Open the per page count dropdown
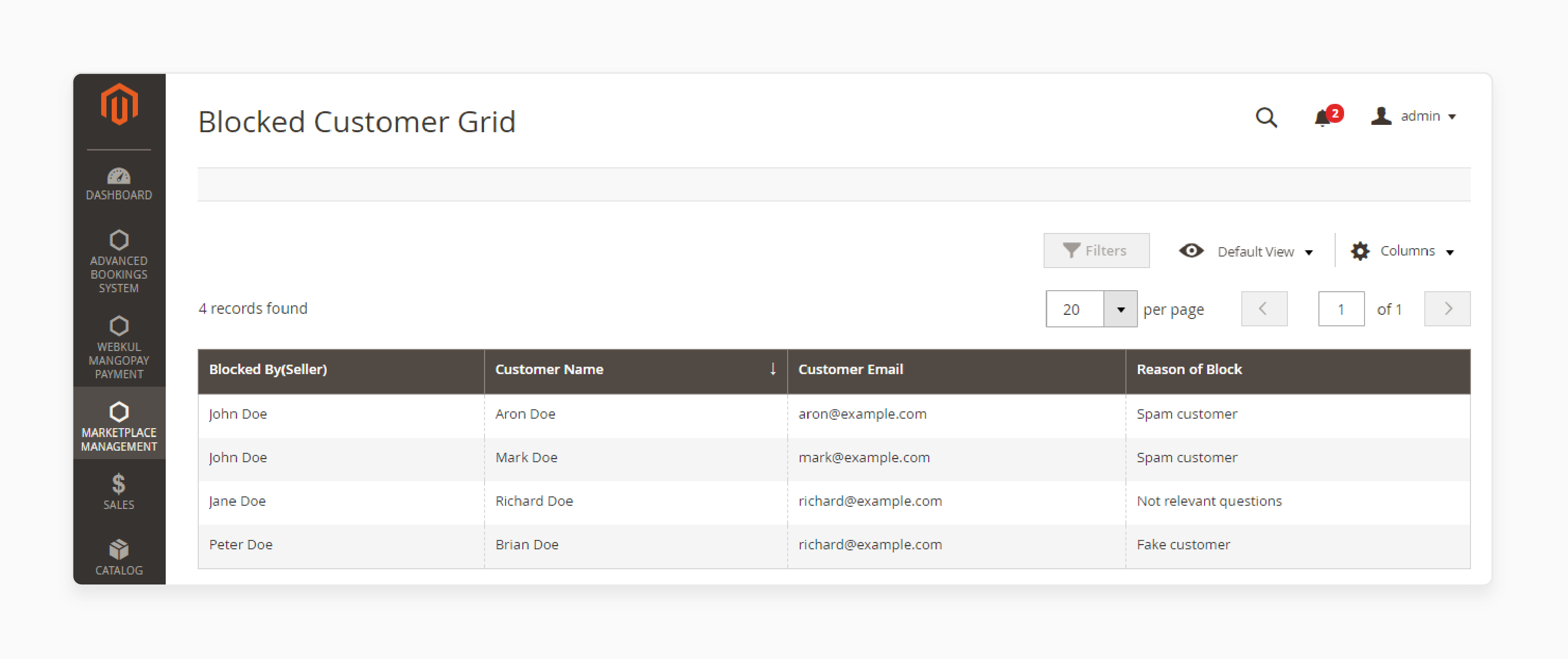The image size is (1568, 659). pos(1122,308)
